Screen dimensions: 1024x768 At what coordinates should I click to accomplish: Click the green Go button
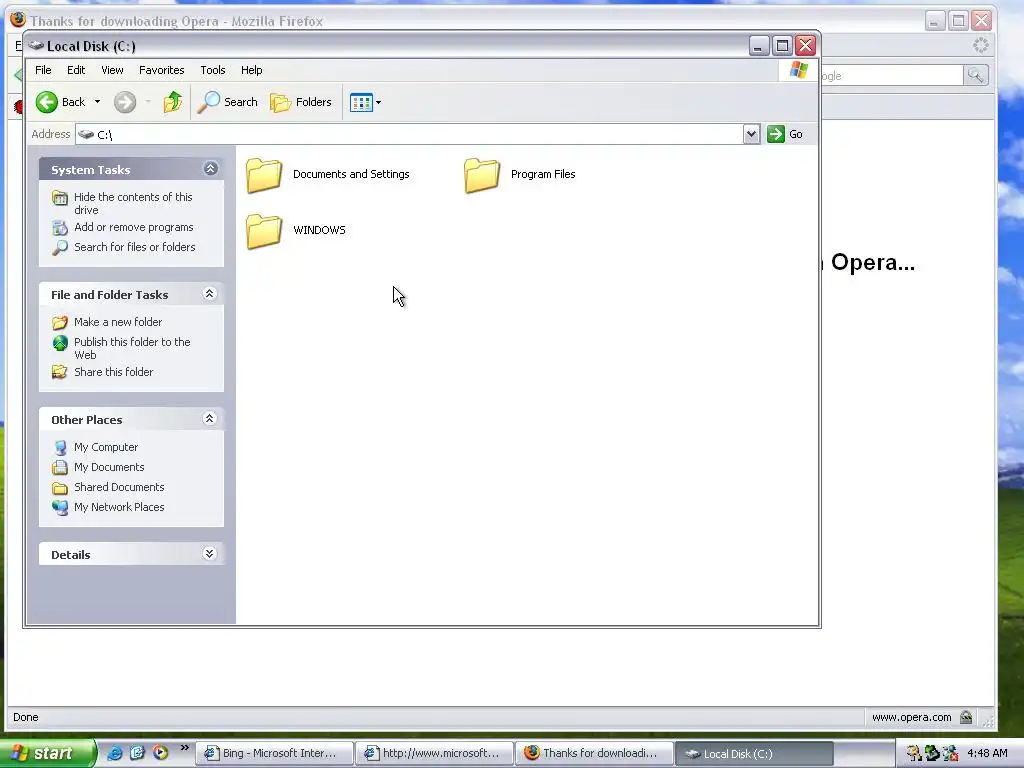(785, 134)
